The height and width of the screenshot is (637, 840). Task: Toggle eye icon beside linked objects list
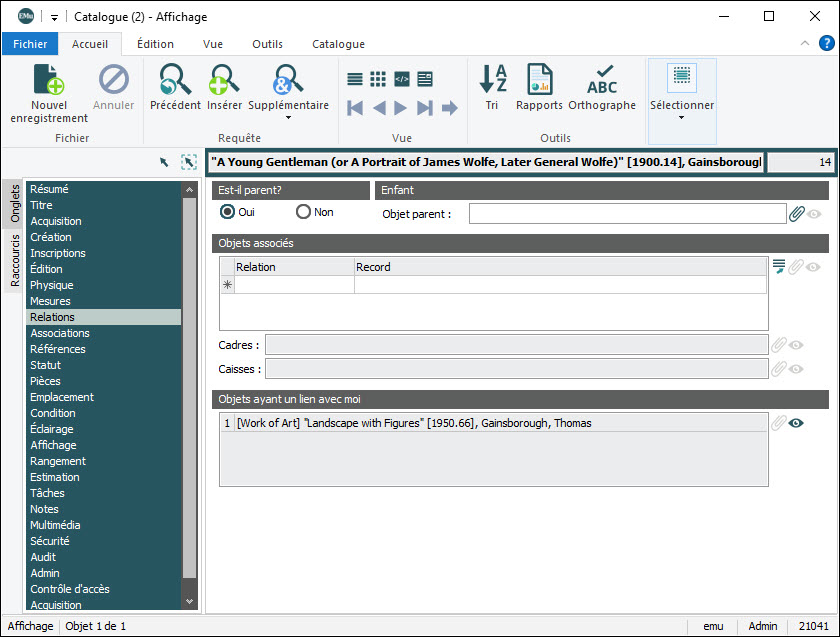pyautogui.click(x=797, y=423)
